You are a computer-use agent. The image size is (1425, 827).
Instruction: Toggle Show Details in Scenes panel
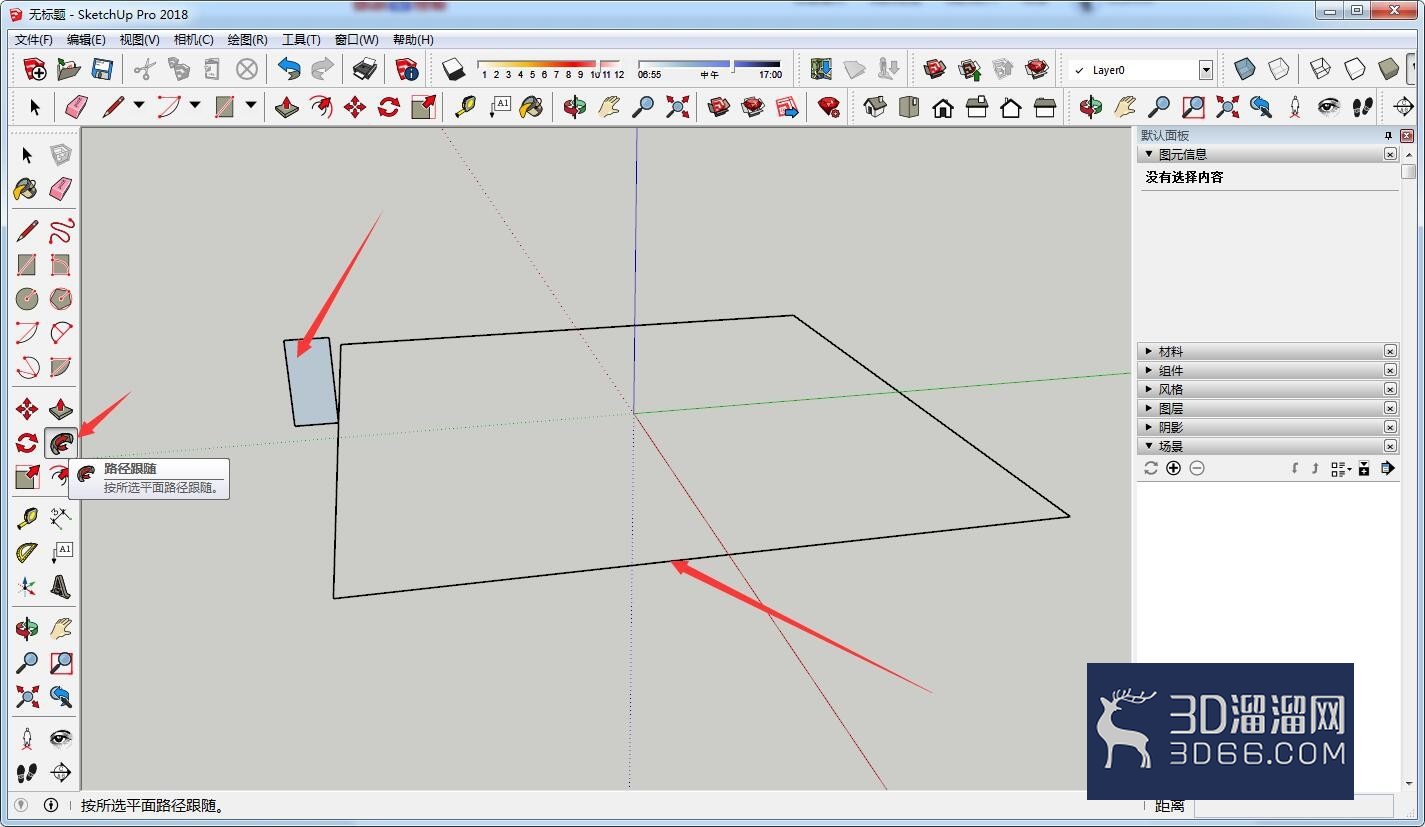click(1364, 468)
